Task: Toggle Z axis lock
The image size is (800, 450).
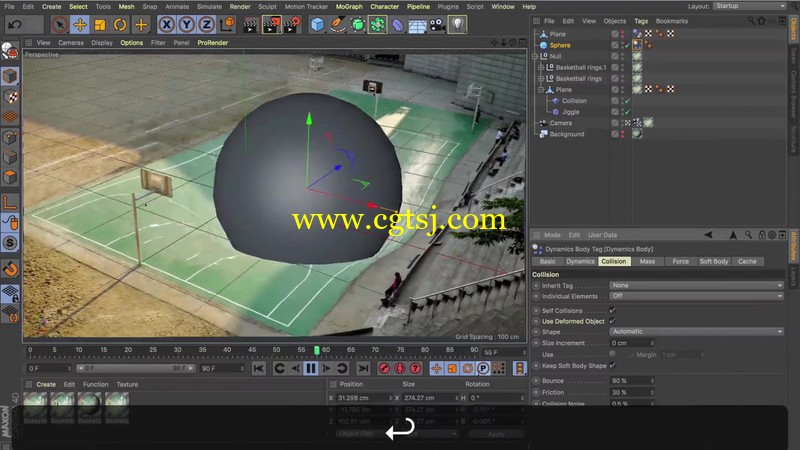Action: pyautogui.click(x=207, y=24)
